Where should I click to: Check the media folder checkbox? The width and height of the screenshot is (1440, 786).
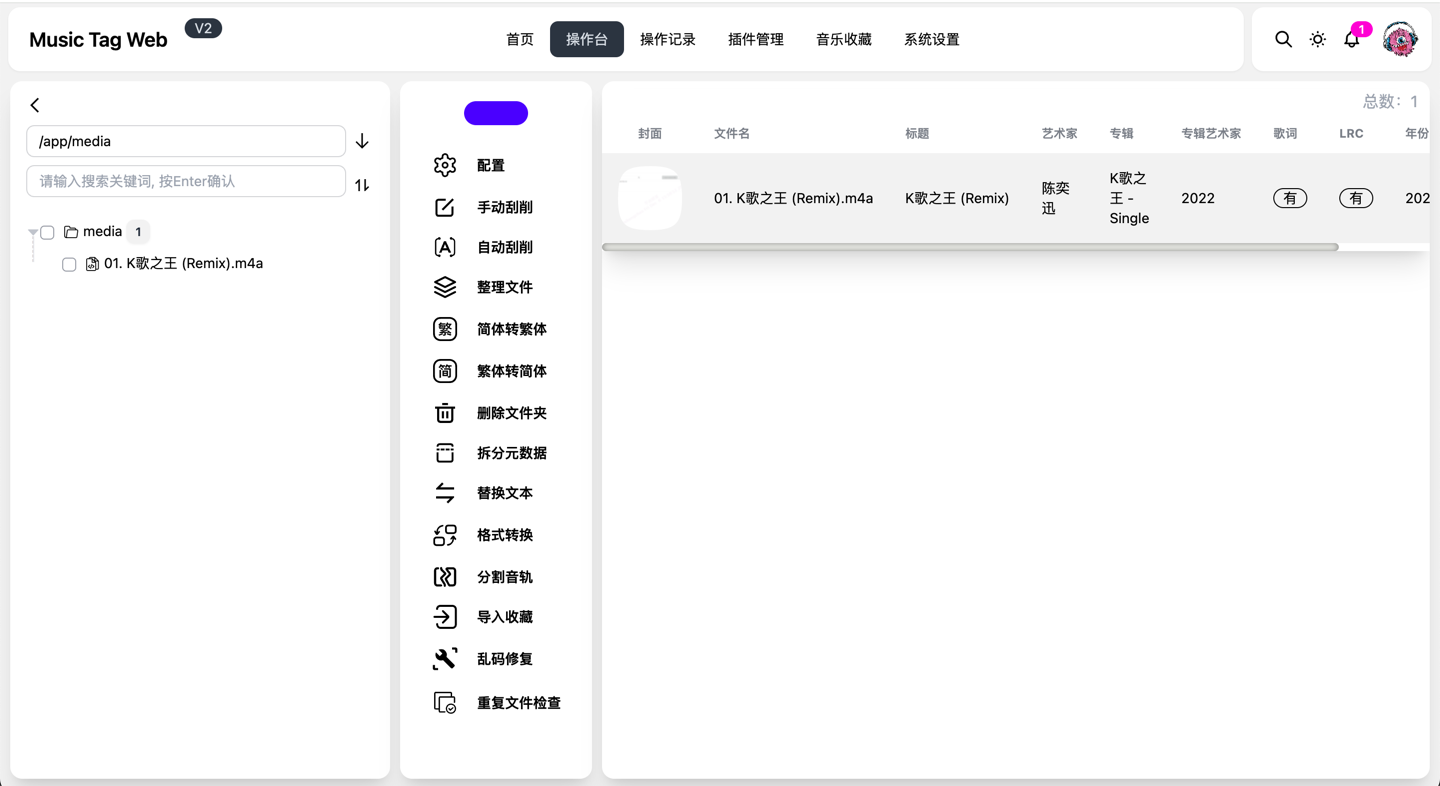tap(47, 231)
